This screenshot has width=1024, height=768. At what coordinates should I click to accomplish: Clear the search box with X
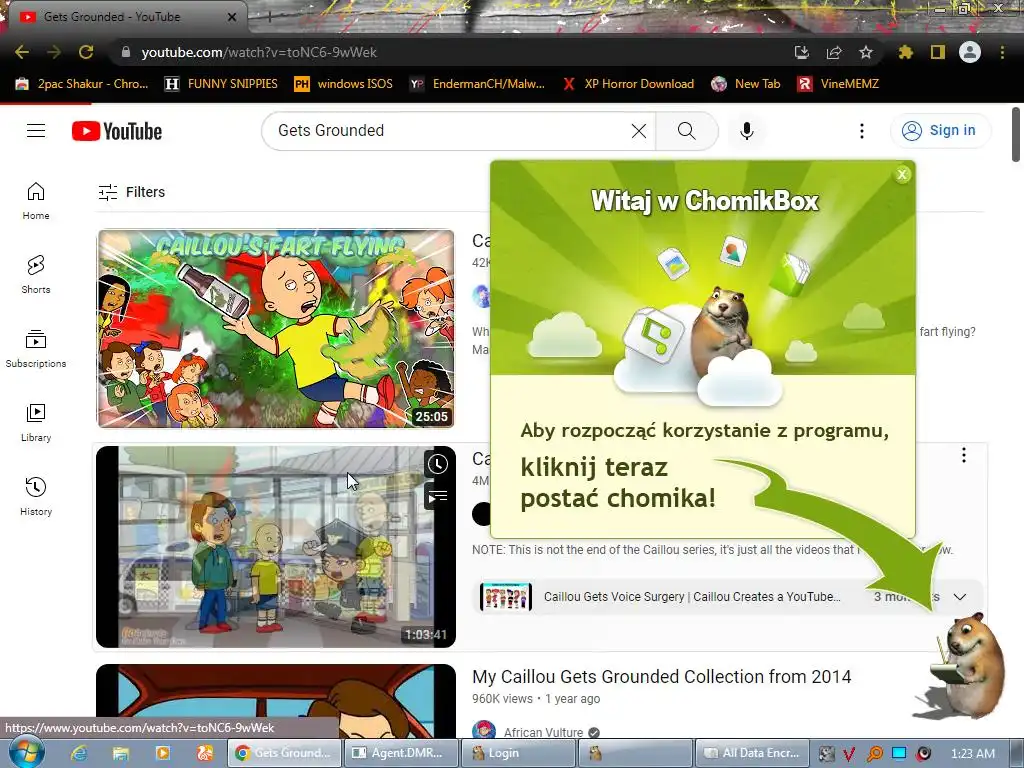tap(639, 131)
